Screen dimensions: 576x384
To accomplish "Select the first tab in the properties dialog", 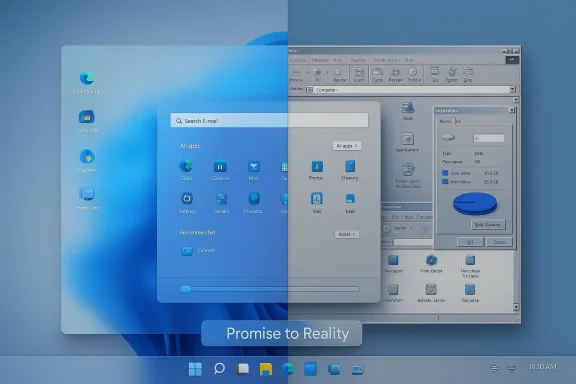I will (446, 121).
